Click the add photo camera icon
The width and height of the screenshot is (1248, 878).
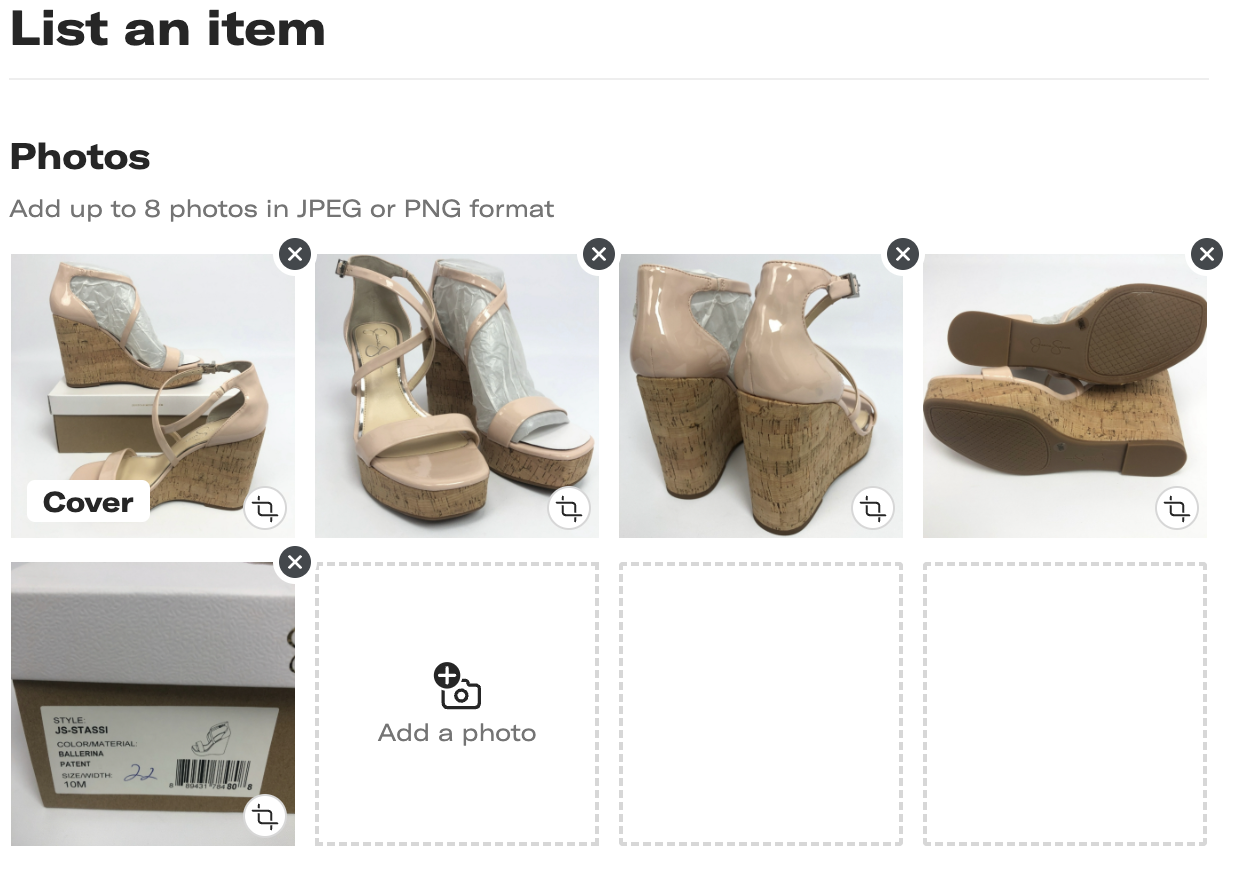(457, 686)
